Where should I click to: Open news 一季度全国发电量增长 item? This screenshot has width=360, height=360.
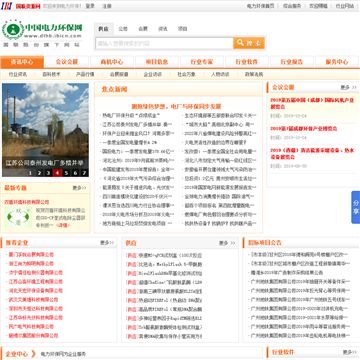click(x=129, y=142)
